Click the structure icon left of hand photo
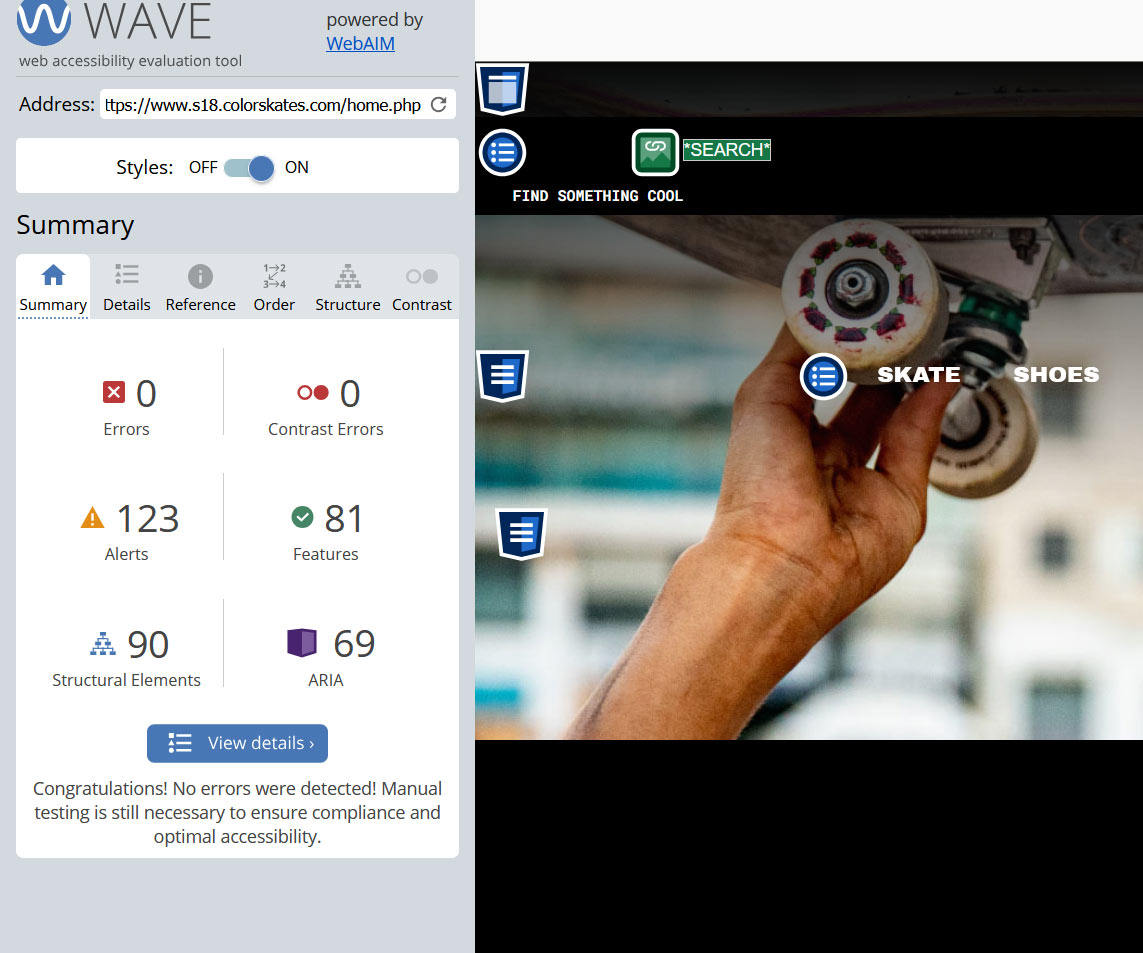Image resolution: width=1143 pixels, height=953 pixels. point(502,376)
